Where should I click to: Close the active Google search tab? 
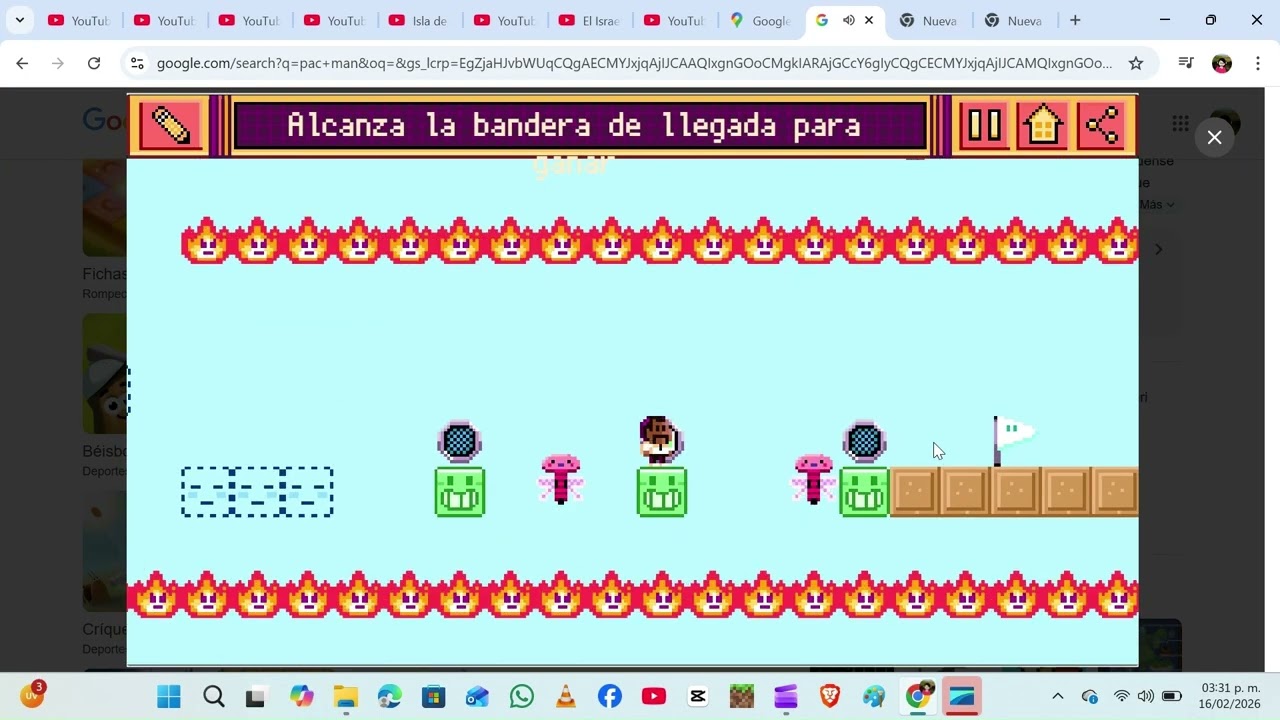pyautogui.click(x=869, y=20)
